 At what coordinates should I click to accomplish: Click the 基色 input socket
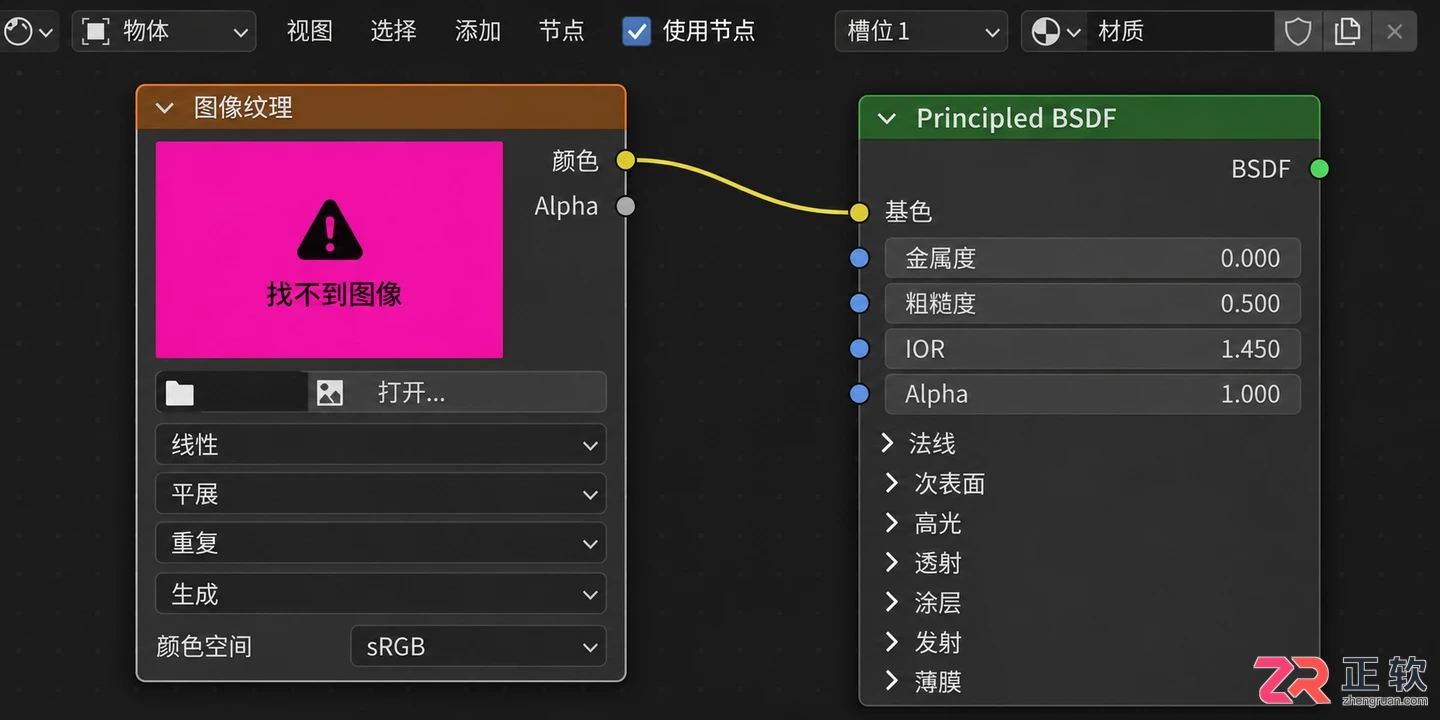[x=859, y=212]
